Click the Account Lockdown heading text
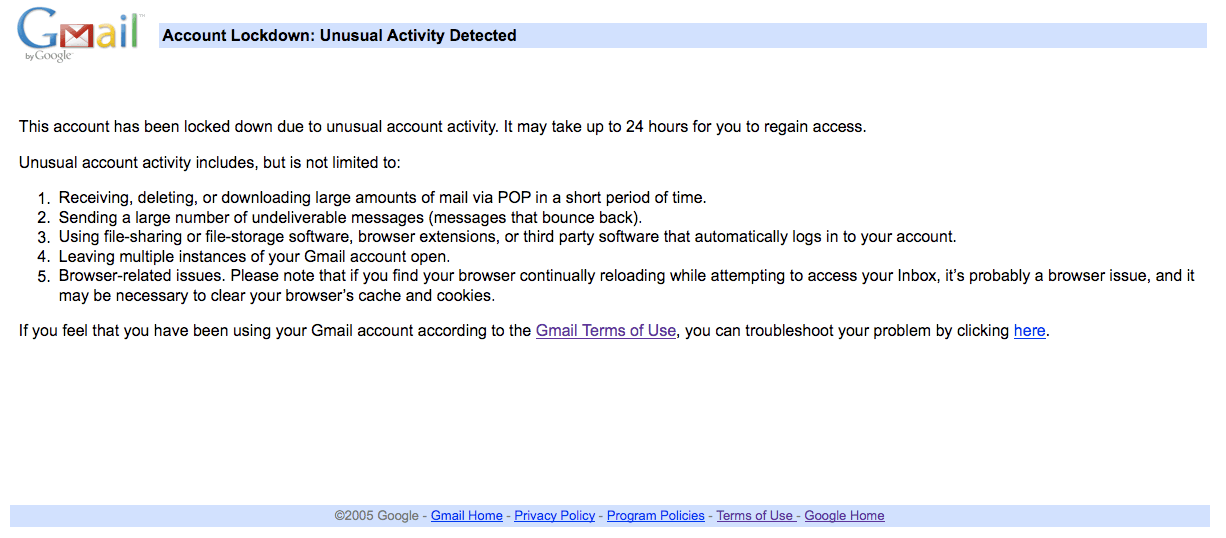This screenshot has height=538, width=1226. click(339, 36)
